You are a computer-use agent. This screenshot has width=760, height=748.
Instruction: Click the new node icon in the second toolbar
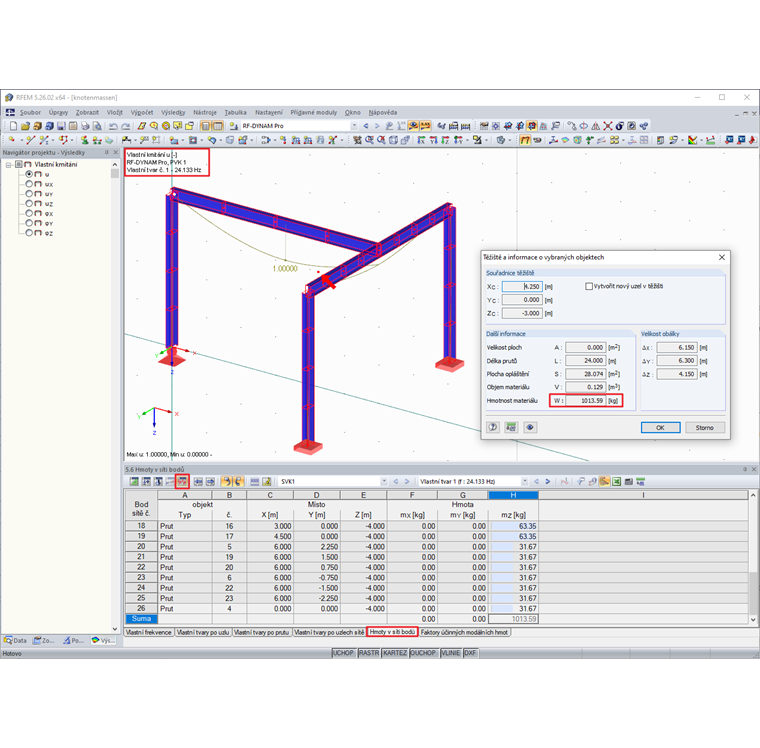[12, 140]
